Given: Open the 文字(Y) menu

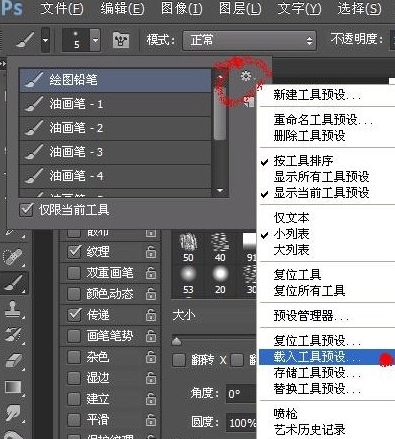Looking at the screenshot, I should tap(299, 8).
